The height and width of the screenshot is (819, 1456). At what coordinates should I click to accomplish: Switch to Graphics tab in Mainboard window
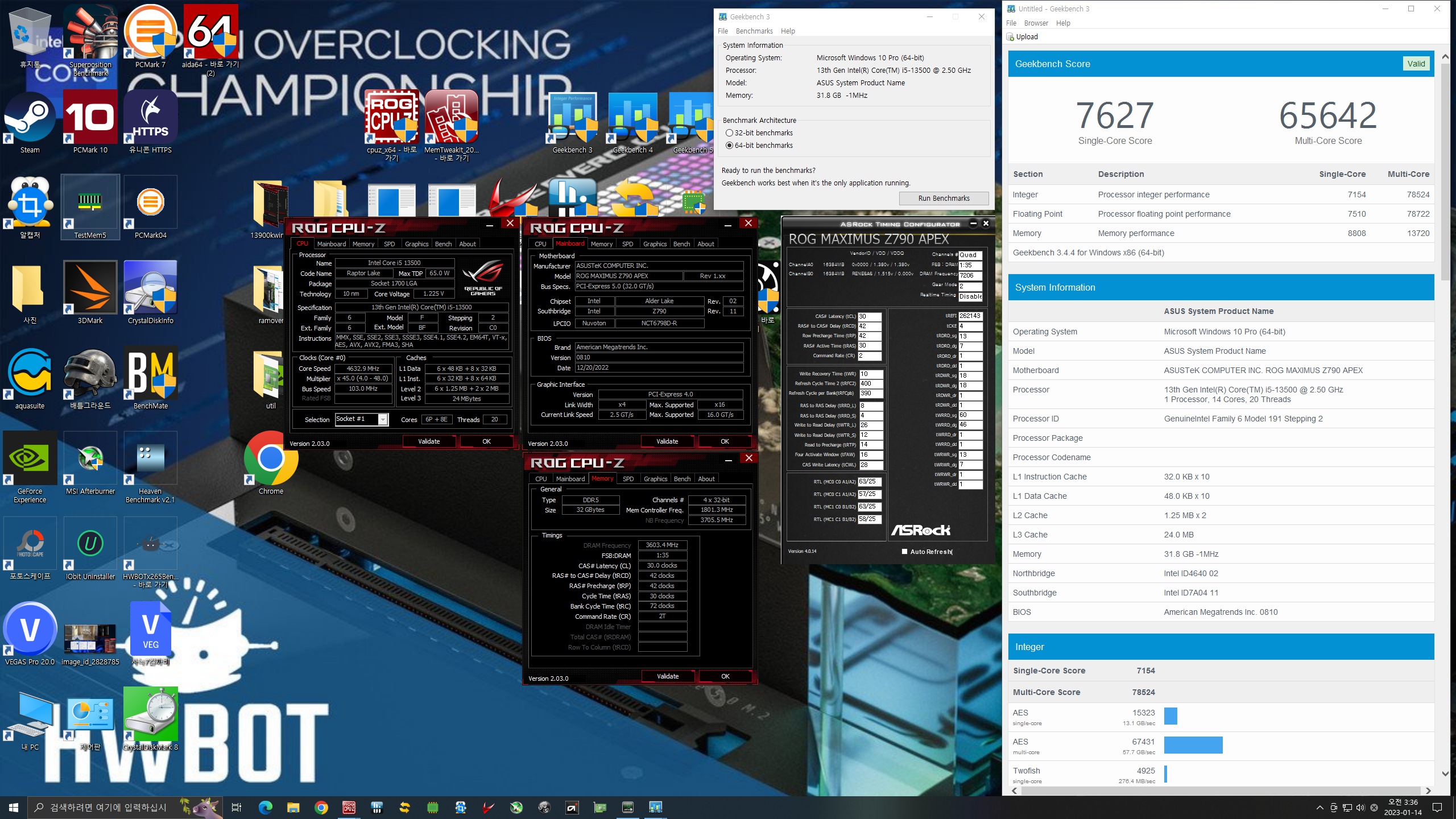[655, 244]
